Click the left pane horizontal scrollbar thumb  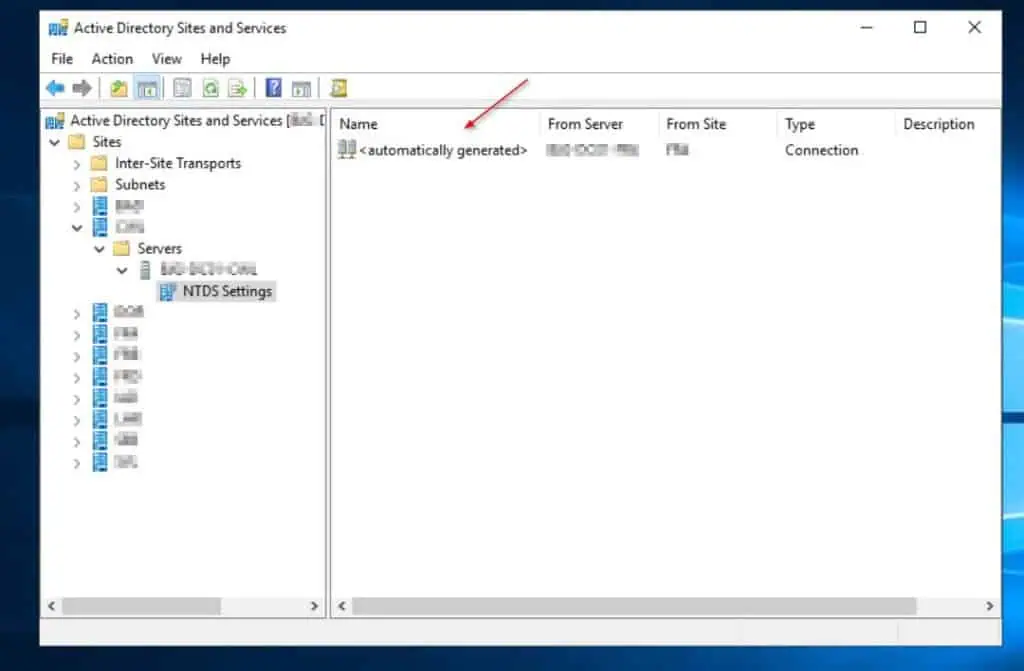click(141, 606)
